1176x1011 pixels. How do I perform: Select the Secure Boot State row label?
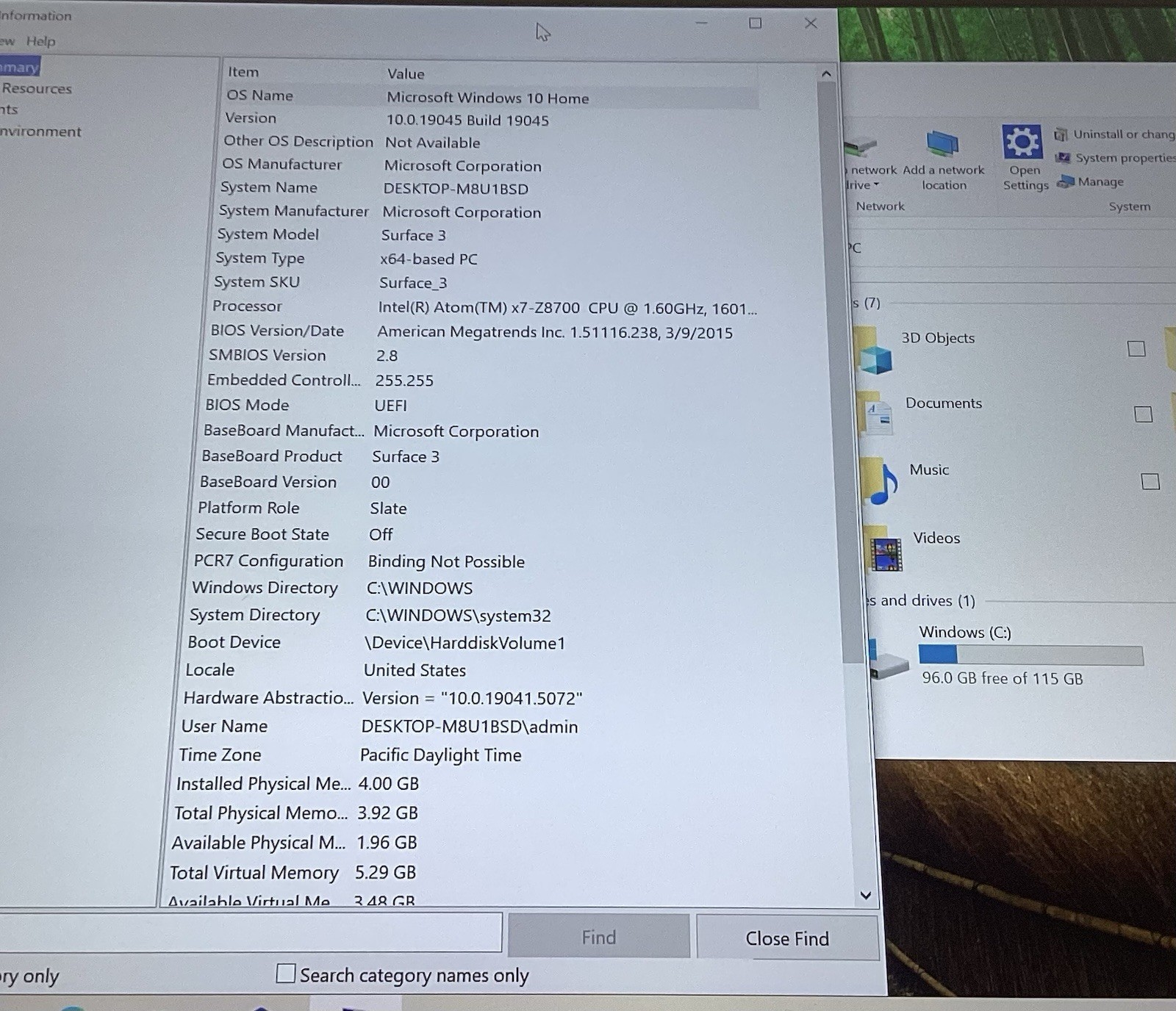coord(262,534)
